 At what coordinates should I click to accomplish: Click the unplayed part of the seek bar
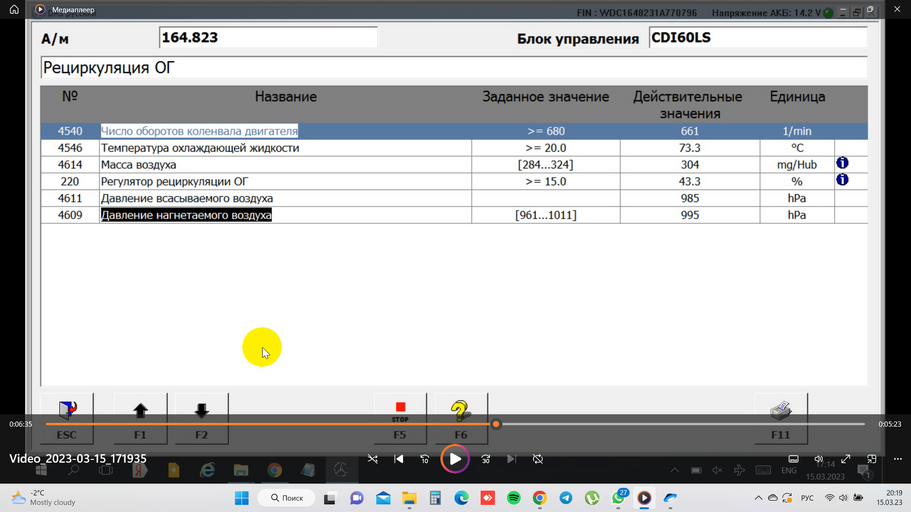(683, 424)
